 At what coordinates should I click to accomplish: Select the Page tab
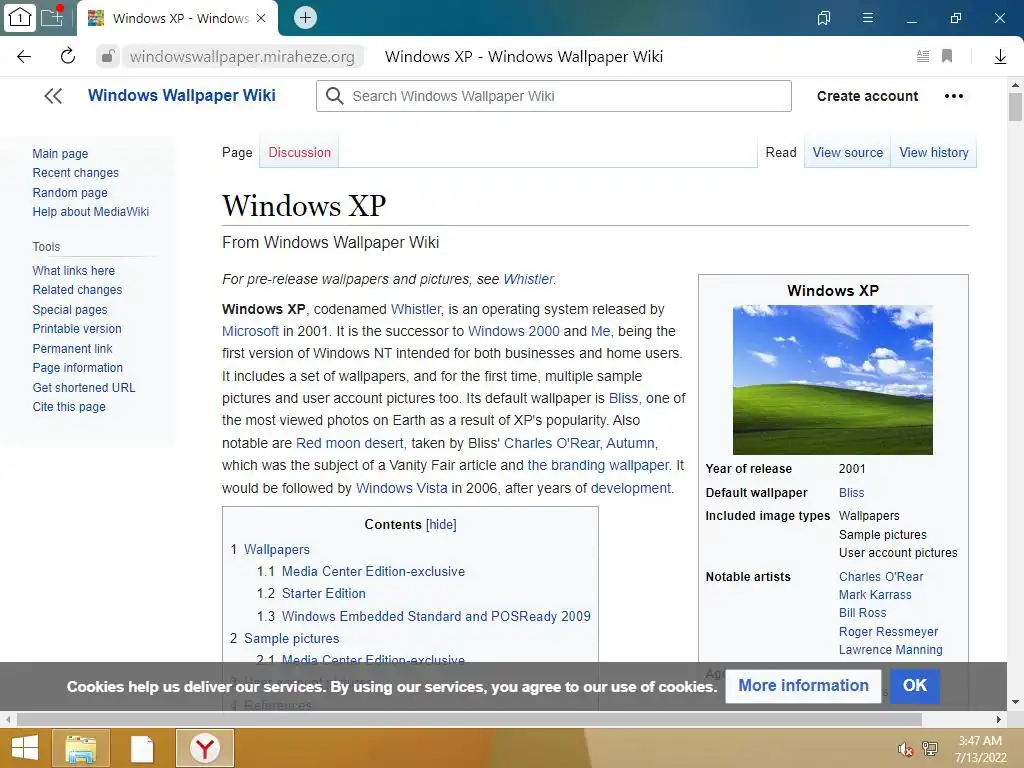tap(237, 152)
